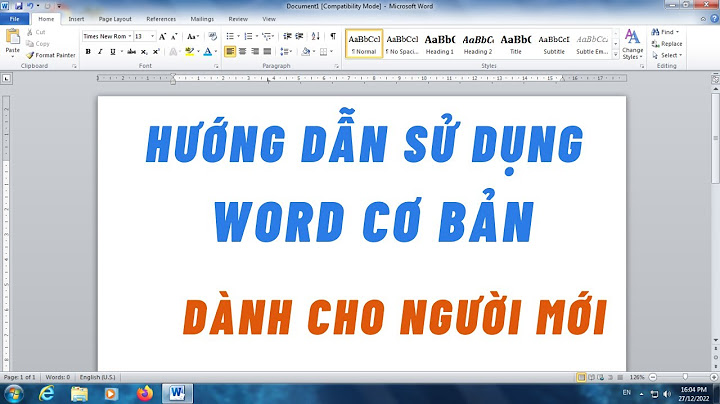Toggle Italic formatting
Image resolution: width=720 pixels, height=404 pixels.
coord(100,51)
